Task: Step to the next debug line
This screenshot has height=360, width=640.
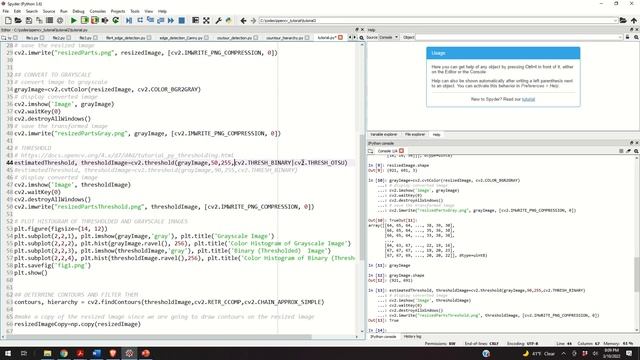Action: pyautogui.click(x=140, y=20)
